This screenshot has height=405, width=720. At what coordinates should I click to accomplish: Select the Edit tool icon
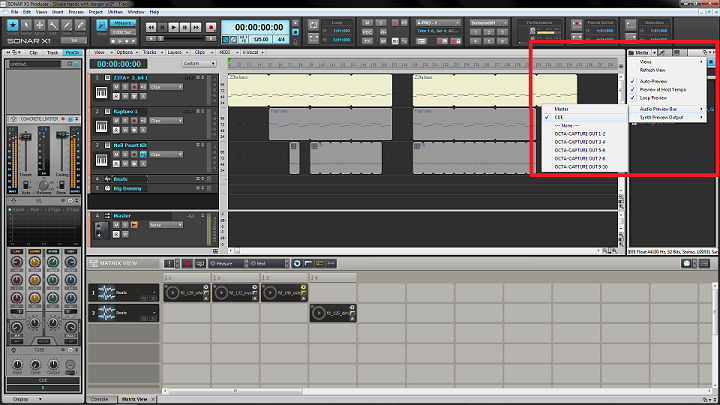point(53,26)
